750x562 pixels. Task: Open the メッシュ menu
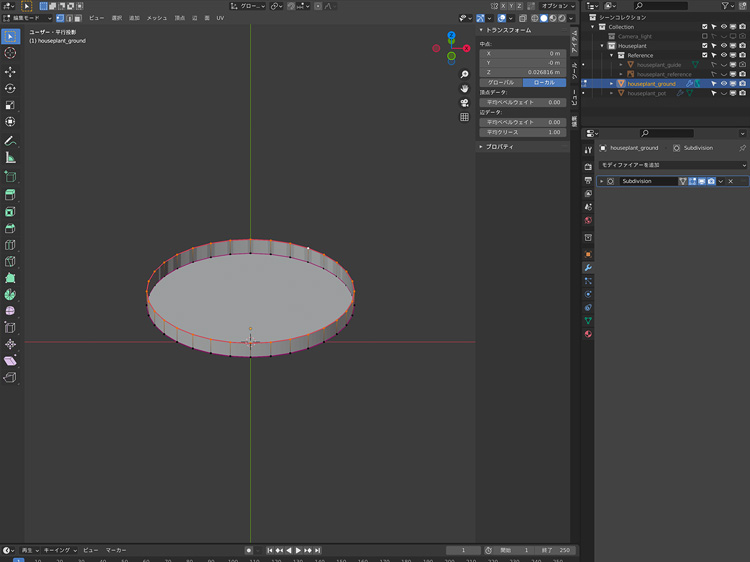point(157,18)
